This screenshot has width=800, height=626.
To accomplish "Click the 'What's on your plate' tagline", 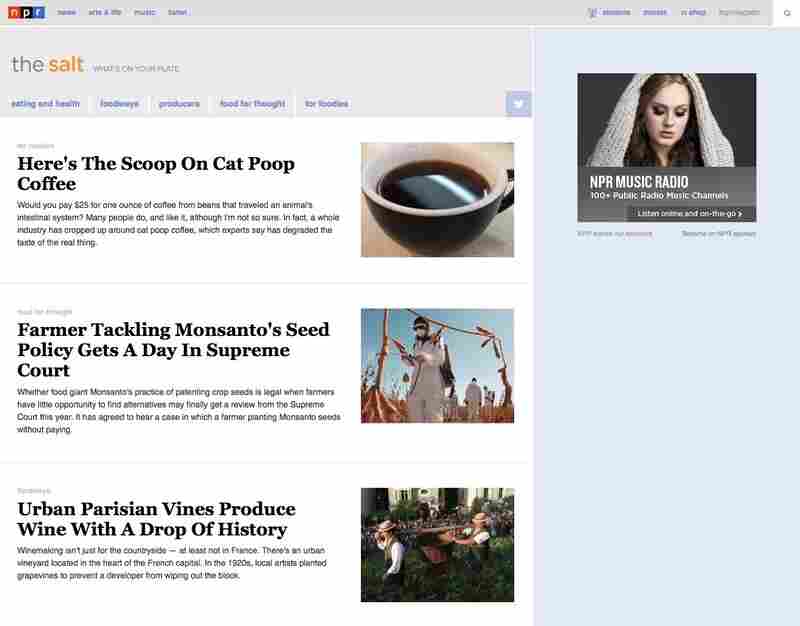I will pyautogui.click(x=136, y=69).
